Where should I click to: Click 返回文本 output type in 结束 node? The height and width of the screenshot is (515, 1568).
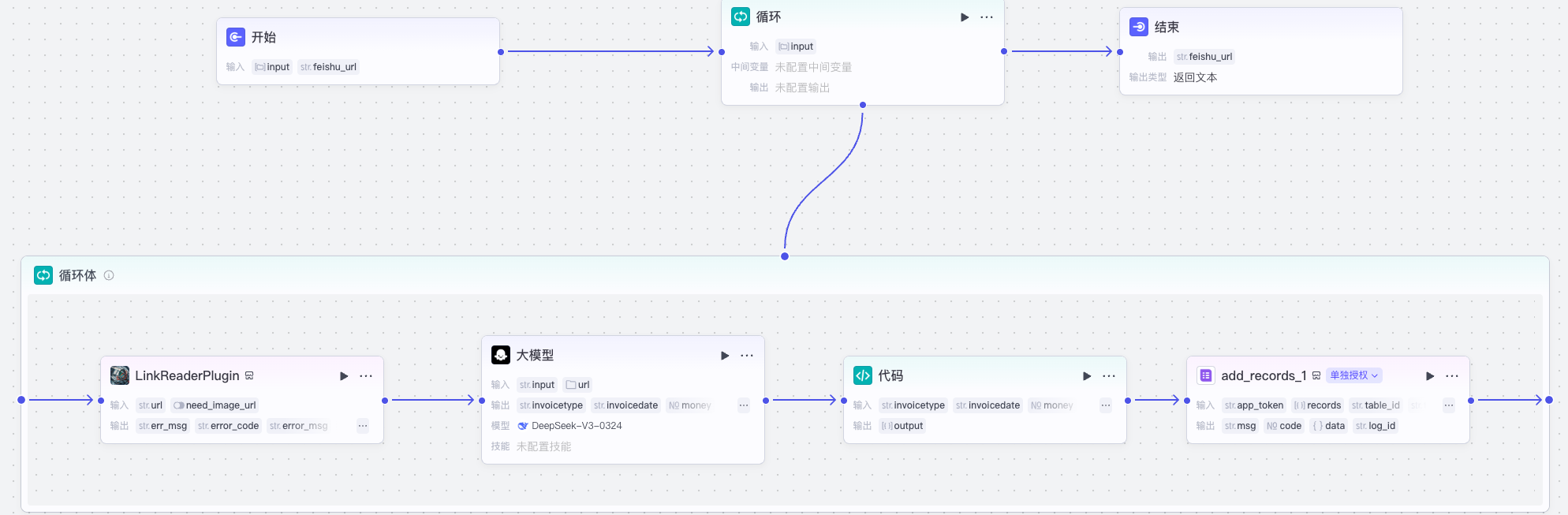tap(1195, 77)
